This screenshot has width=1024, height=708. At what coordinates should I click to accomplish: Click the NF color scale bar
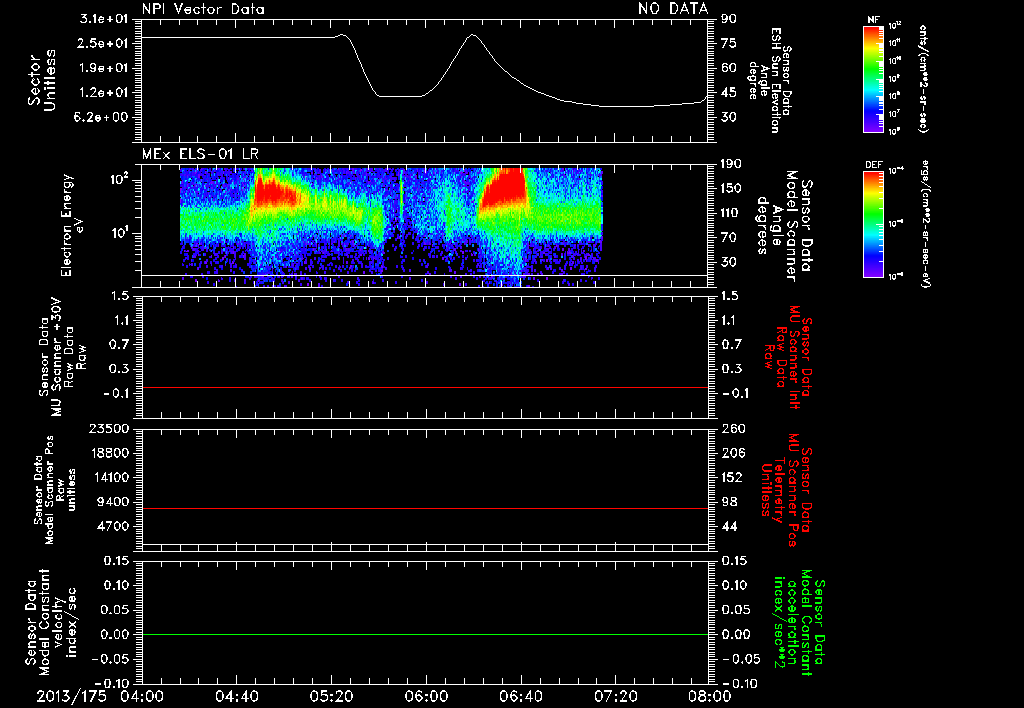[873, 78]
